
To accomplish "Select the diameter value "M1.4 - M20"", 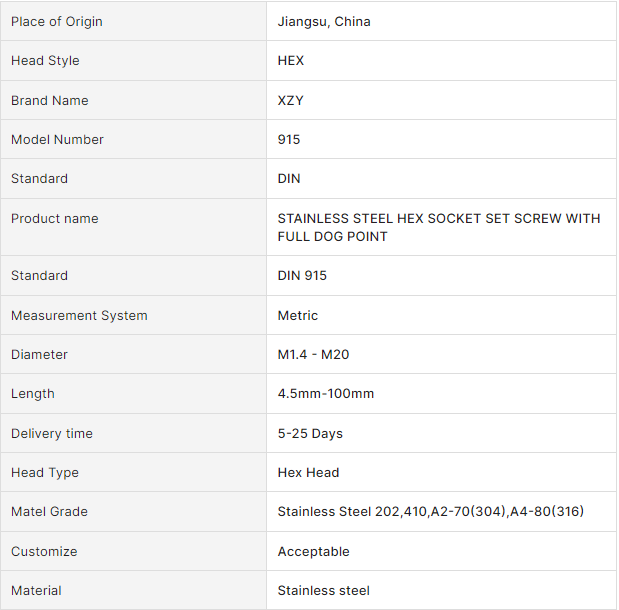I will coord(313,354).
